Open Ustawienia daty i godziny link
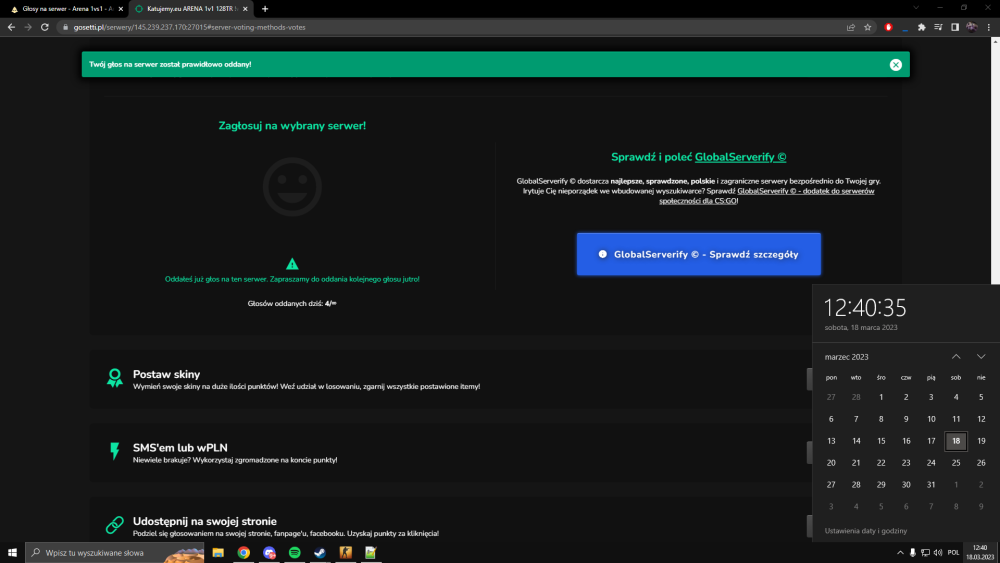 click(865, 530)
